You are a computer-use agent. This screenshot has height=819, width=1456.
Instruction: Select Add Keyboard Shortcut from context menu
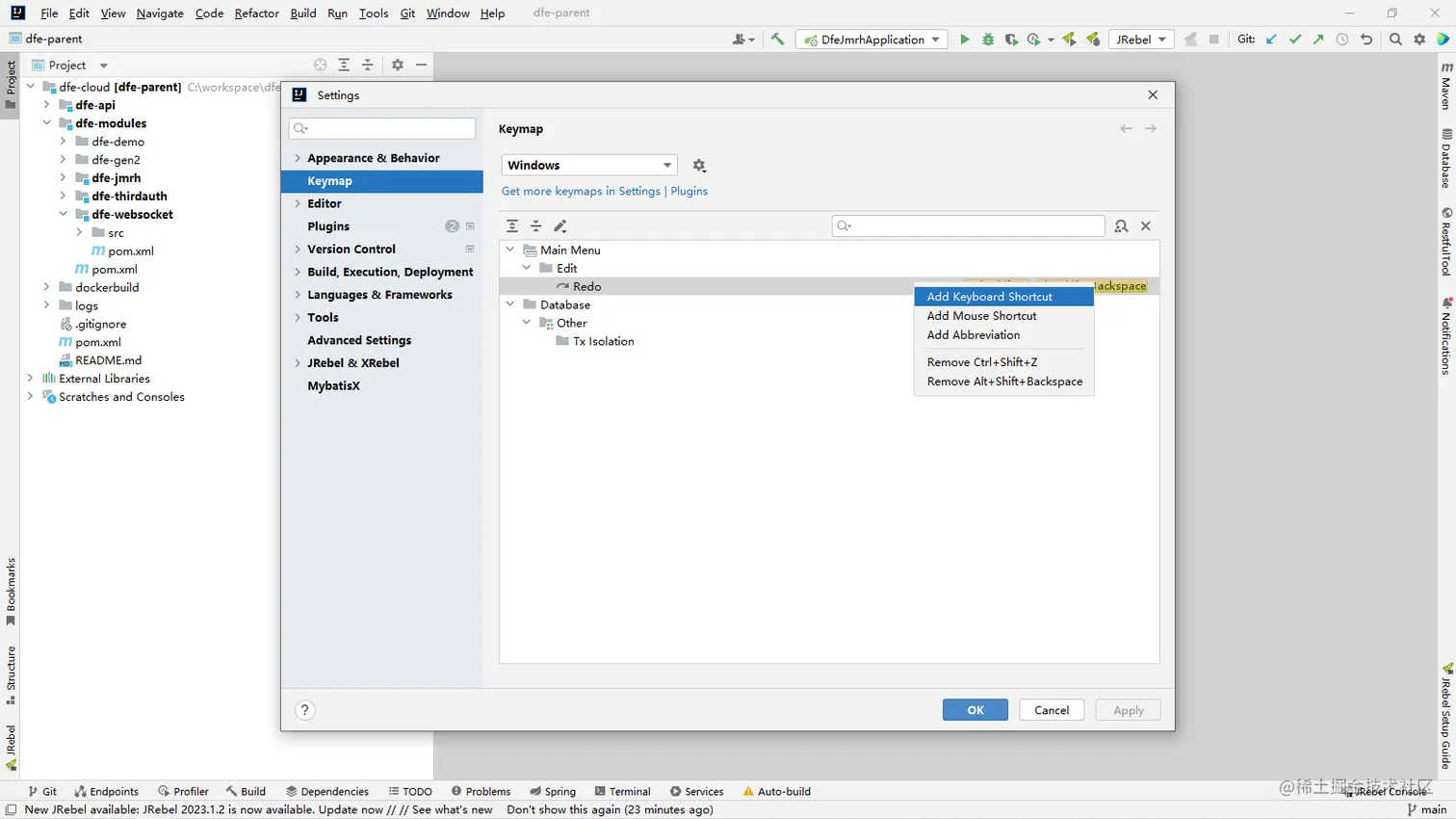tap(1003, 297)
